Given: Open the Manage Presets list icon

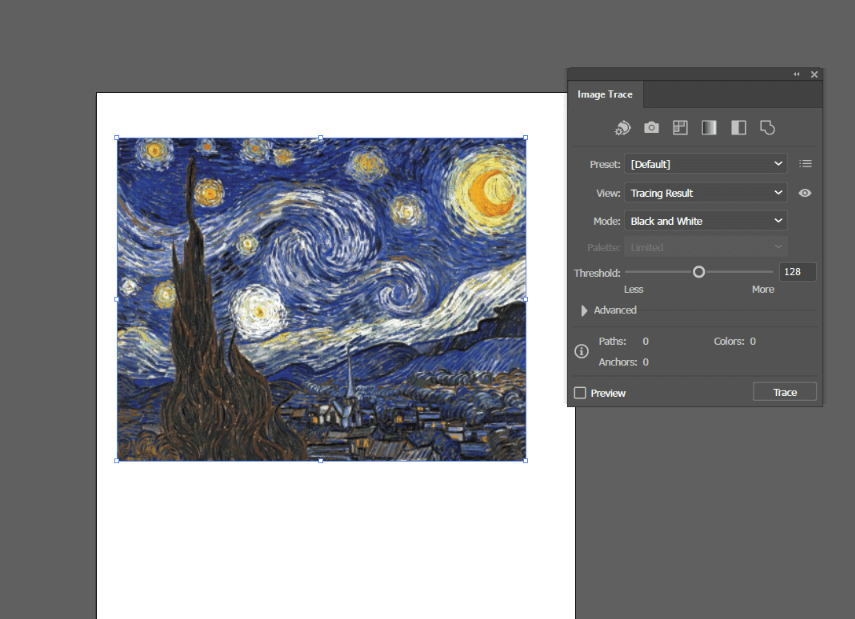Looking at the screenshot, I should click(x=805, y=164).
